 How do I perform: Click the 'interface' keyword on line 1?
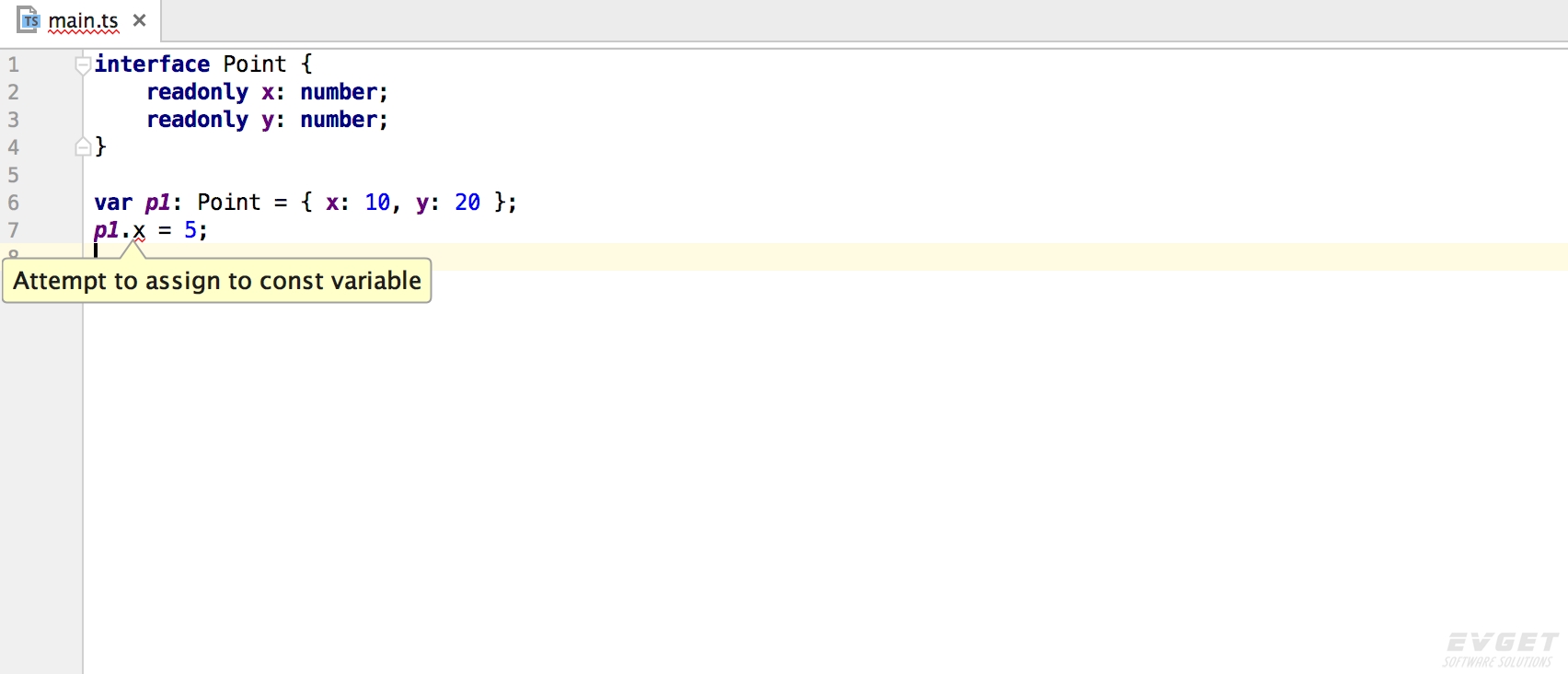coord(152,64)
